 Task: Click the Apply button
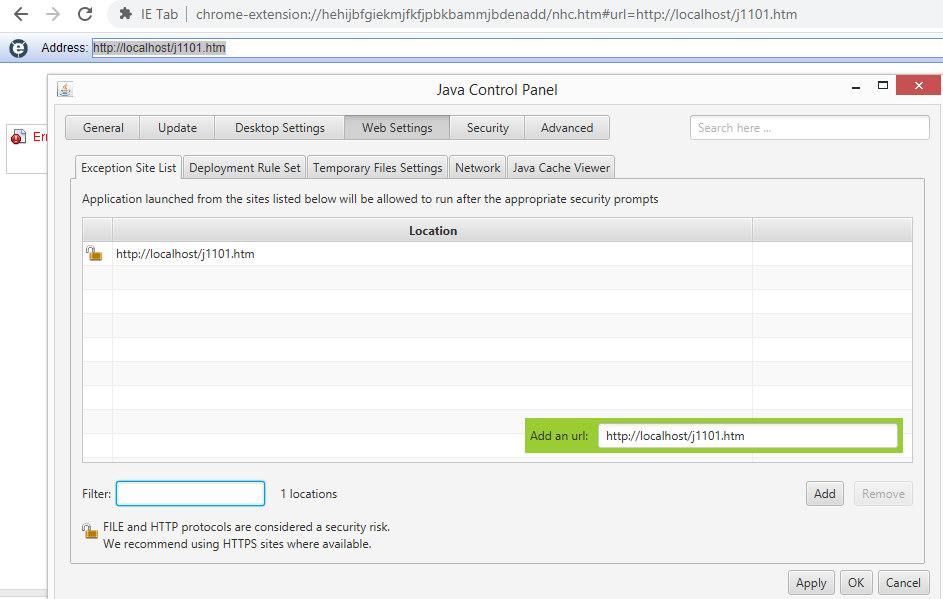[x=811, y=583]
